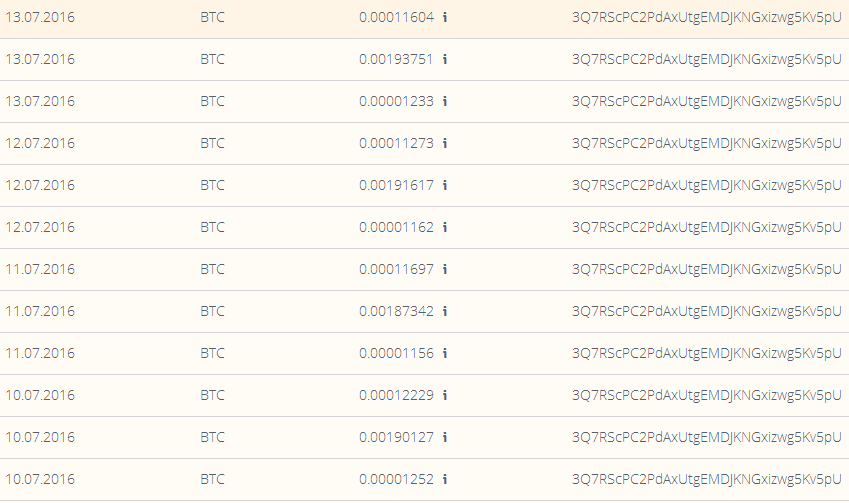
Task: Open info icon next to 0.00012229
Action: [445, 395]
